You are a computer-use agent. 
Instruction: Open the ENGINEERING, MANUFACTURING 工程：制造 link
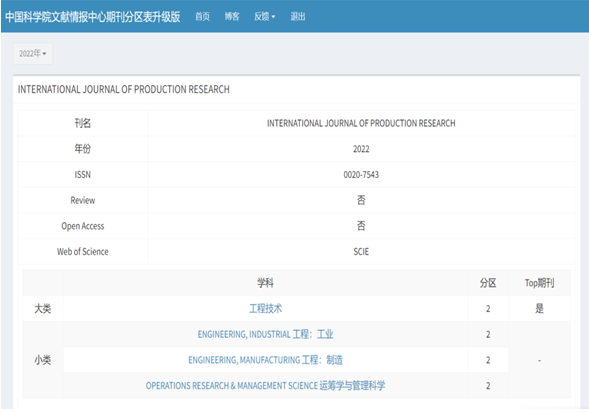(x=265, y=360)
